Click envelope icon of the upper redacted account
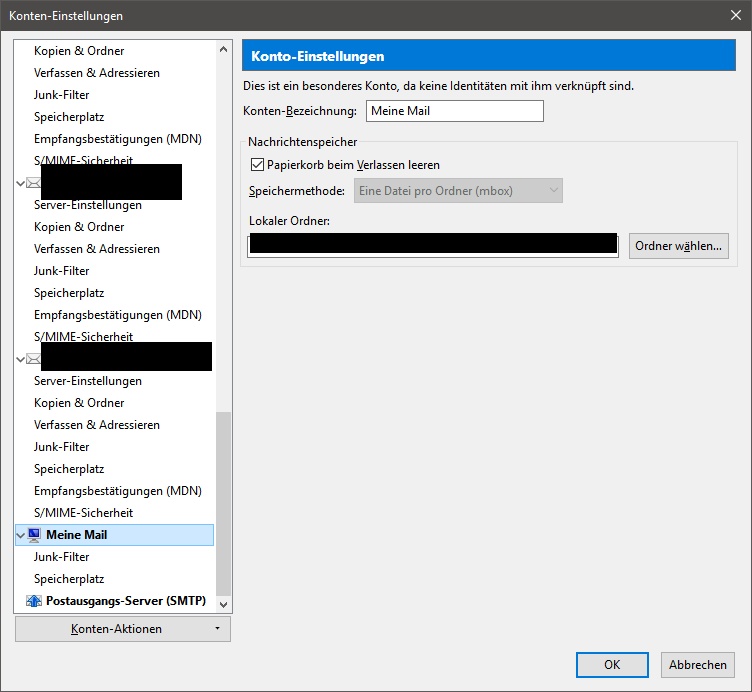This screenshot has width=752, height=692. [33, 183]
